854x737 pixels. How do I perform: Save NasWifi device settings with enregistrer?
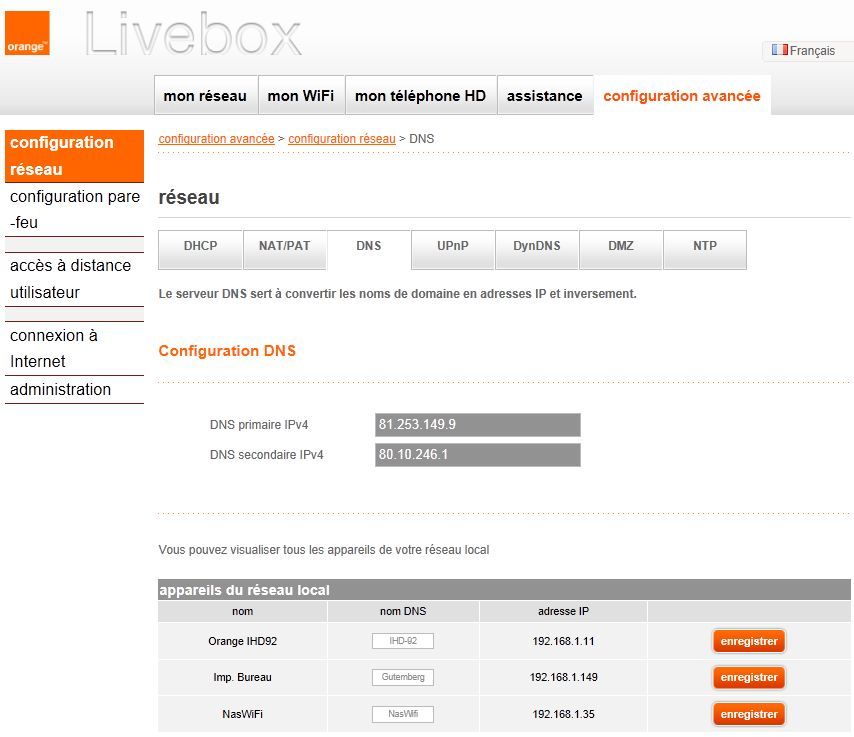point(748,714)
